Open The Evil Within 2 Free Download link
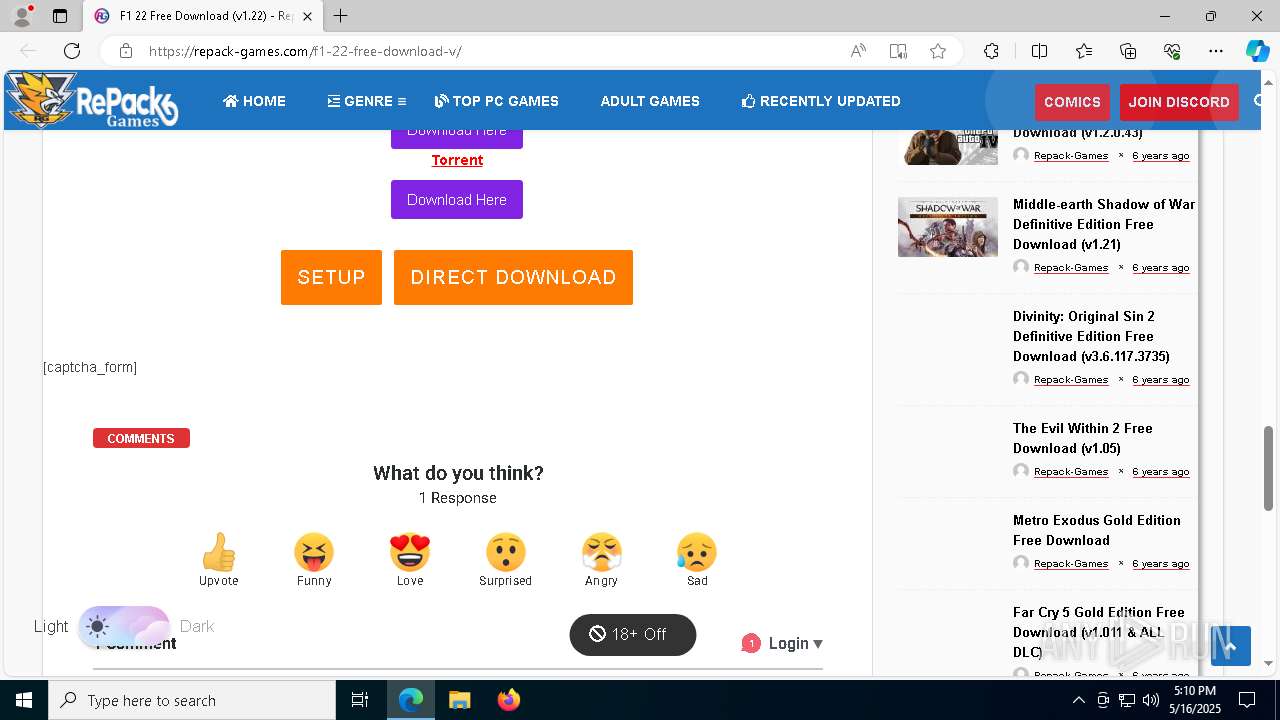This screenshot has width=1280, height=720. click(1083, 438)
